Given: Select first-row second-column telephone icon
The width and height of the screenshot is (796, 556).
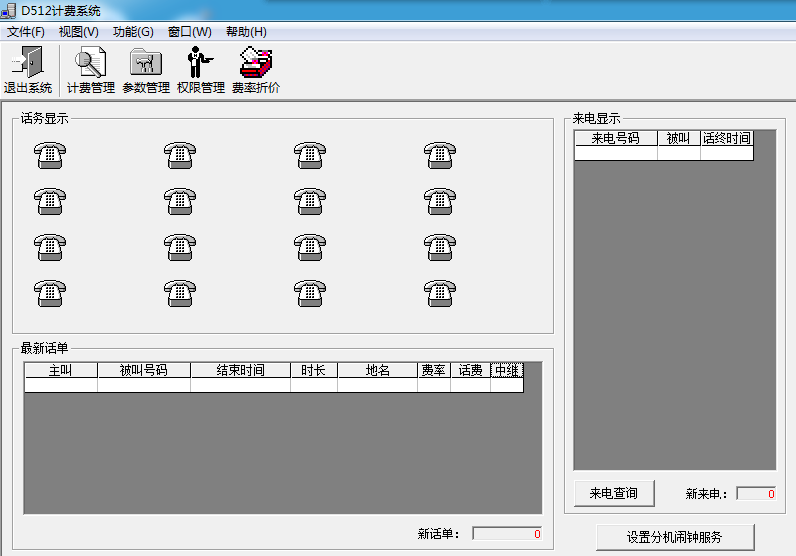Looking at the screenshot, I should tap(180, 155).
